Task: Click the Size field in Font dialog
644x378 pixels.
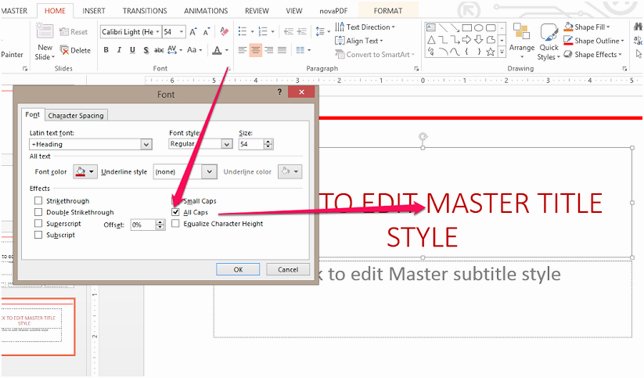Action: 251,144
